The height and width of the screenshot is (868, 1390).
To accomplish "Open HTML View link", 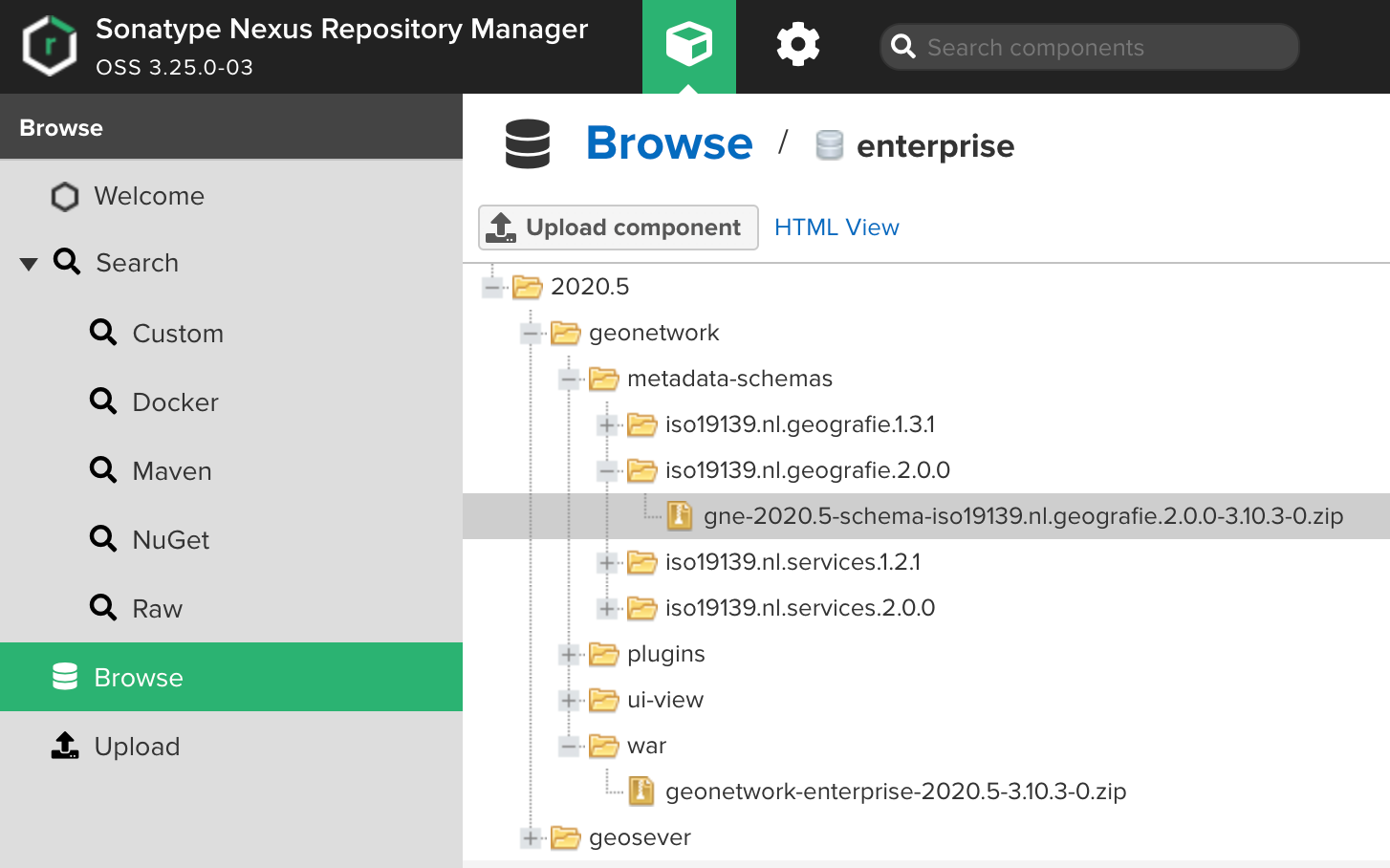I will (x=836, y=228).
